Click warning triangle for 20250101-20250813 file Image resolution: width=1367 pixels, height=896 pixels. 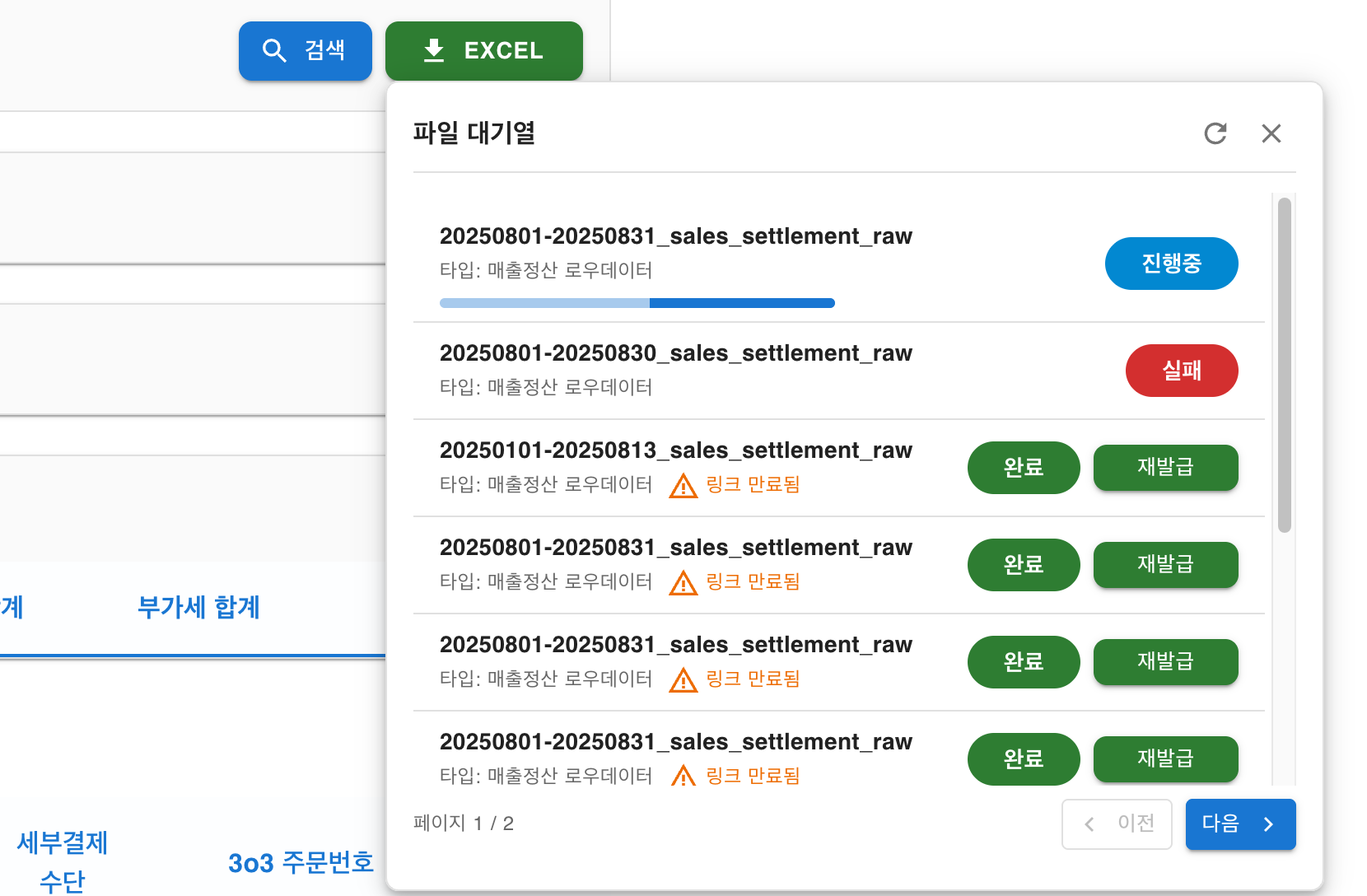683,486
